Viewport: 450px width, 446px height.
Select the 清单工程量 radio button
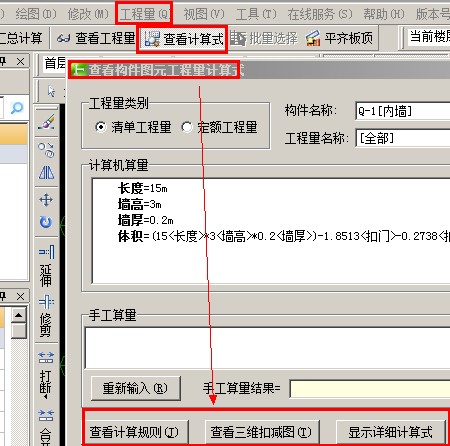[100, 127]
